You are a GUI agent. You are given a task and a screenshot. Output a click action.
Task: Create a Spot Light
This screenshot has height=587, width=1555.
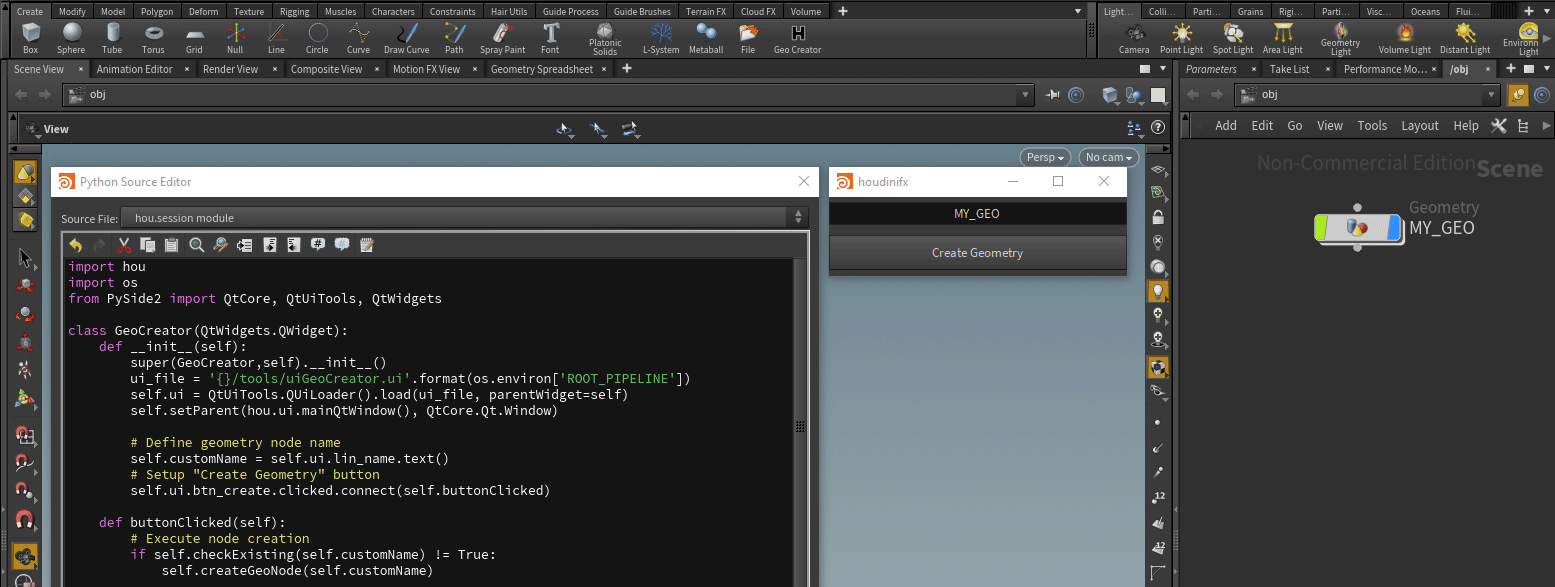tap(1232, 38)
